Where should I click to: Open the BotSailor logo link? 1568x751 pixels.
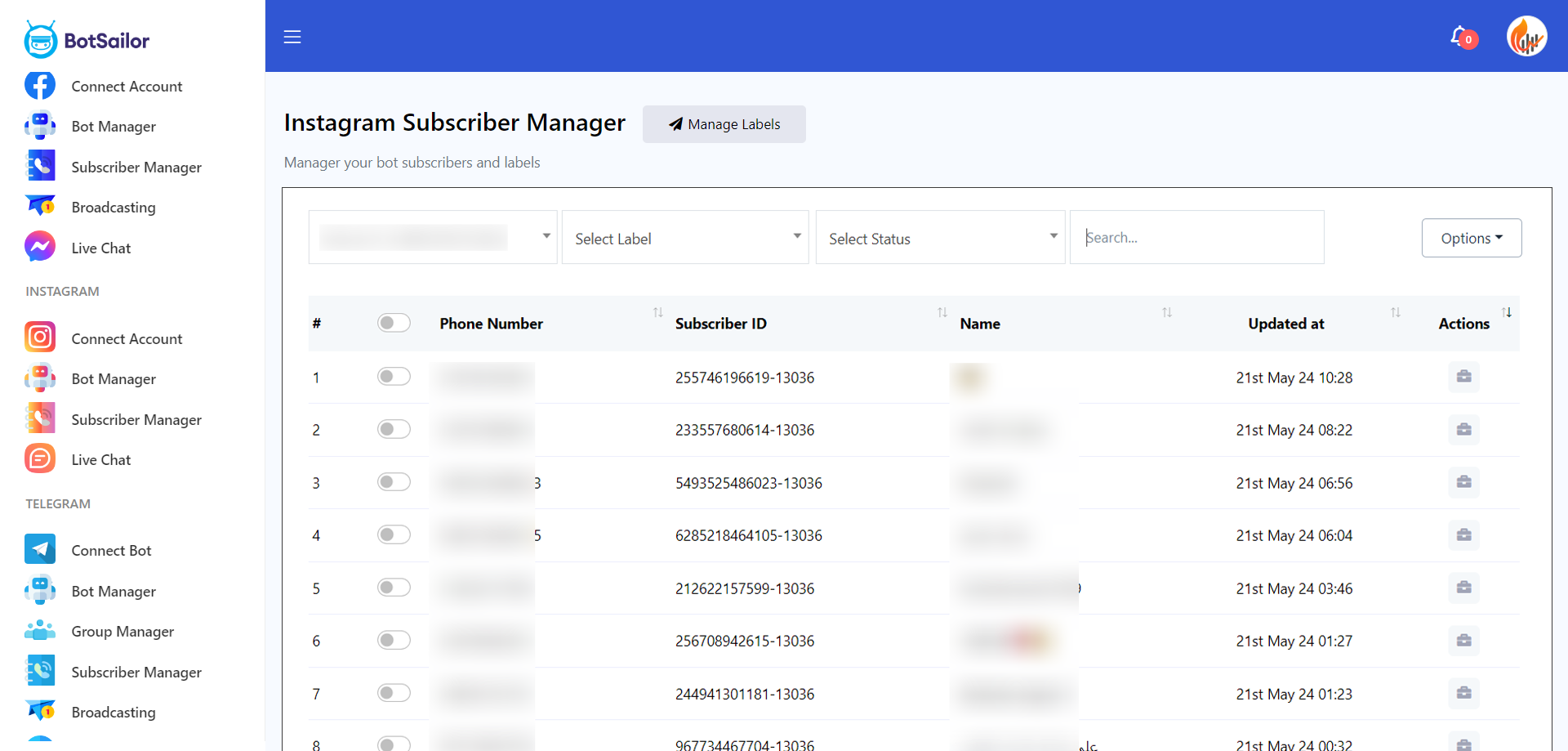(86, 38)
